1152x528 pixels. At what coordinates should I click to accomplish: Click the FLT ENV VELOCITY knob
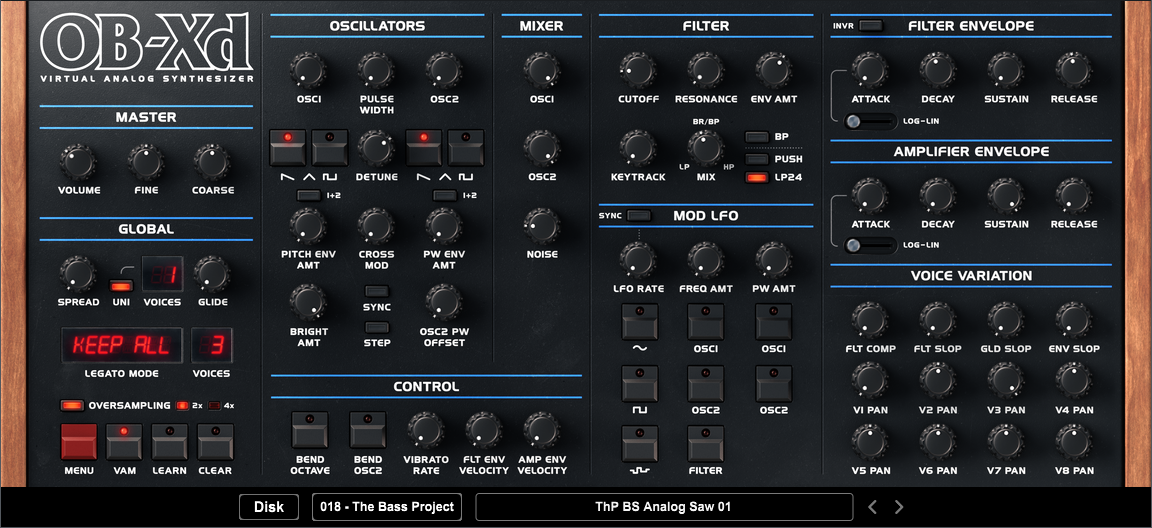click(x=483, y=430)
